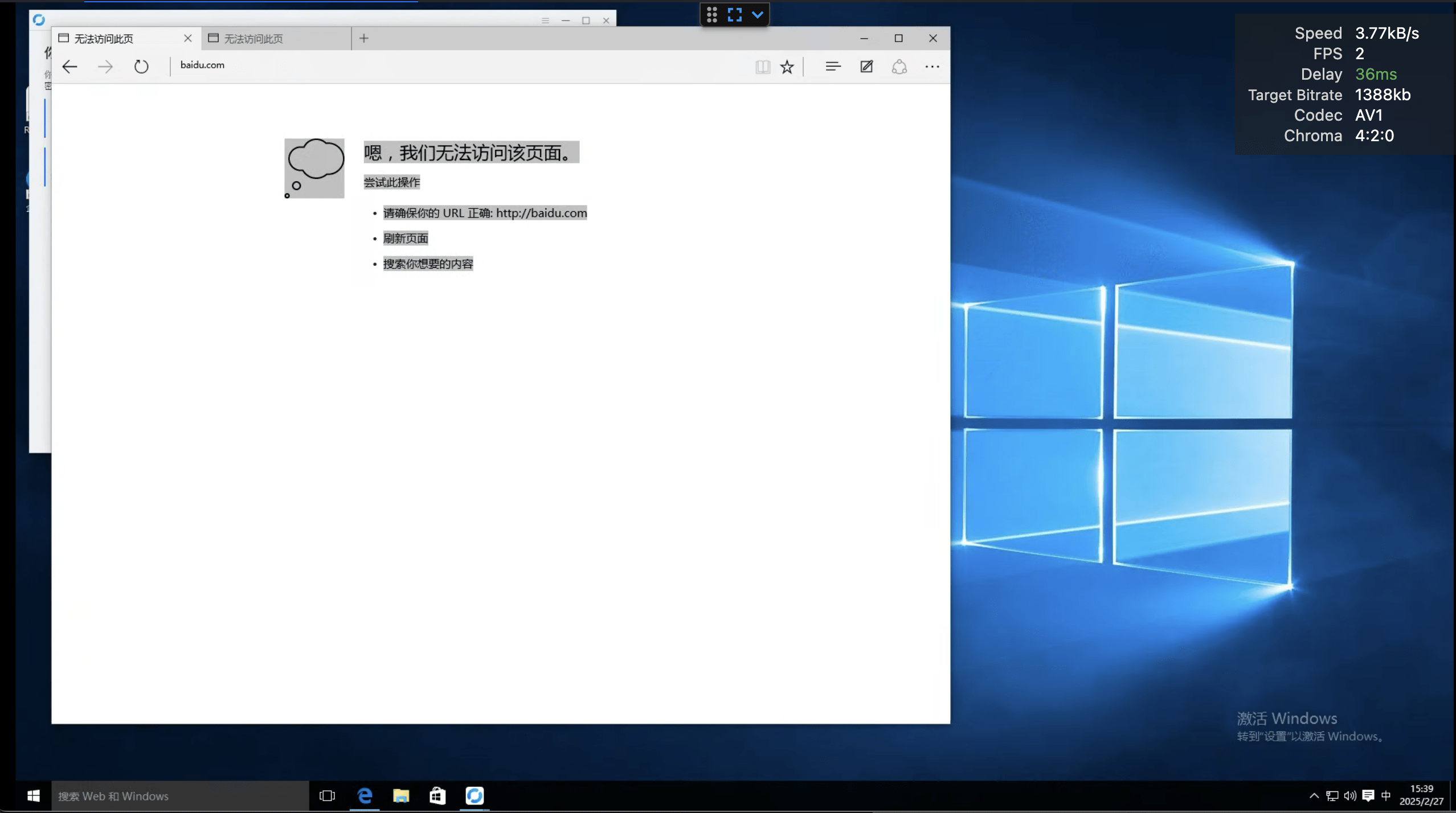Toggle fullscreen in remote toolbar
The image size is (1456, 813).
pos(735,15)
